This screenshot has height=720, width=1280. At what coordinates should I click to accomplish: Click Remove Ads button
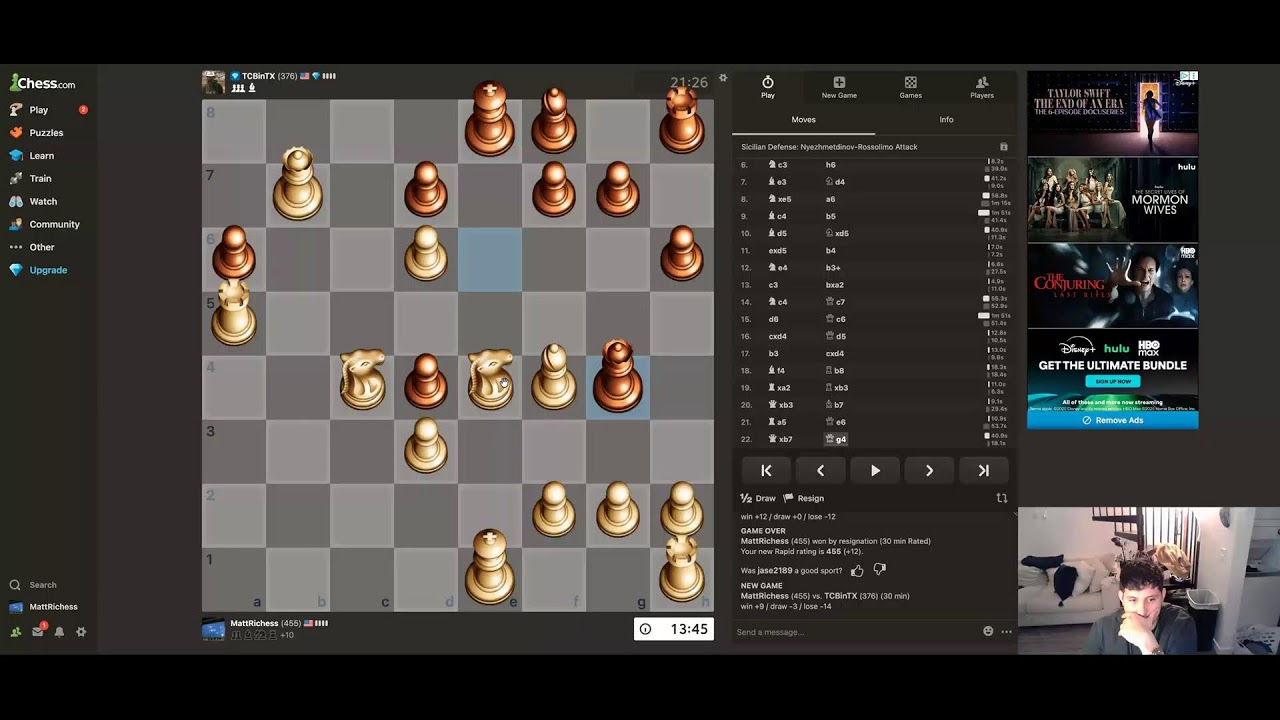(1112, 420)
